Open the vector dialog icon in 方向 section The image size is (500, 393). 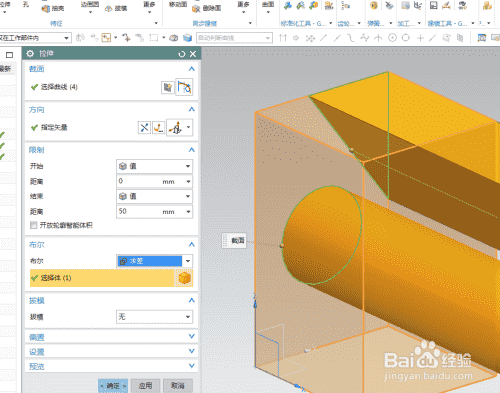pos(159,127)
